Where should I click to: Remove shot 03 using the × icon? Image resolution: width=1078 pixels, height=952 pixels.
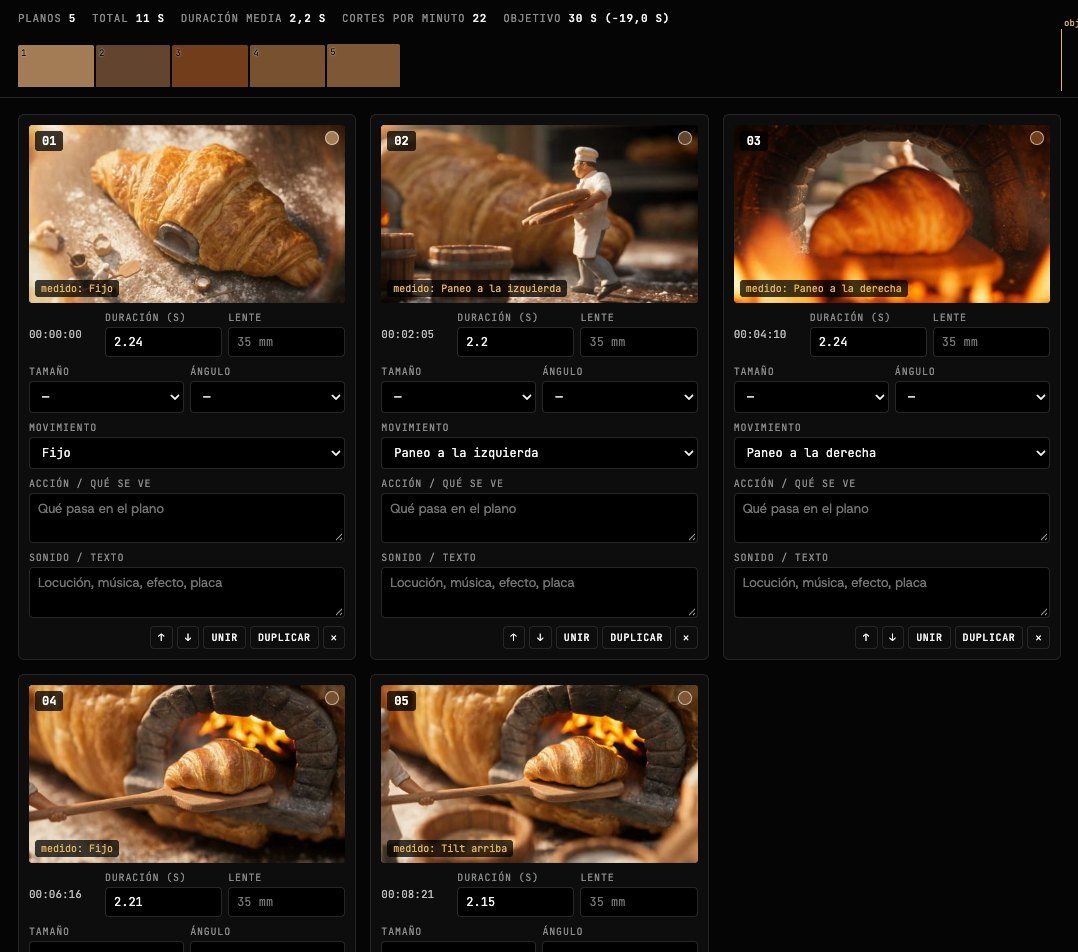(x=1038, y=637)
